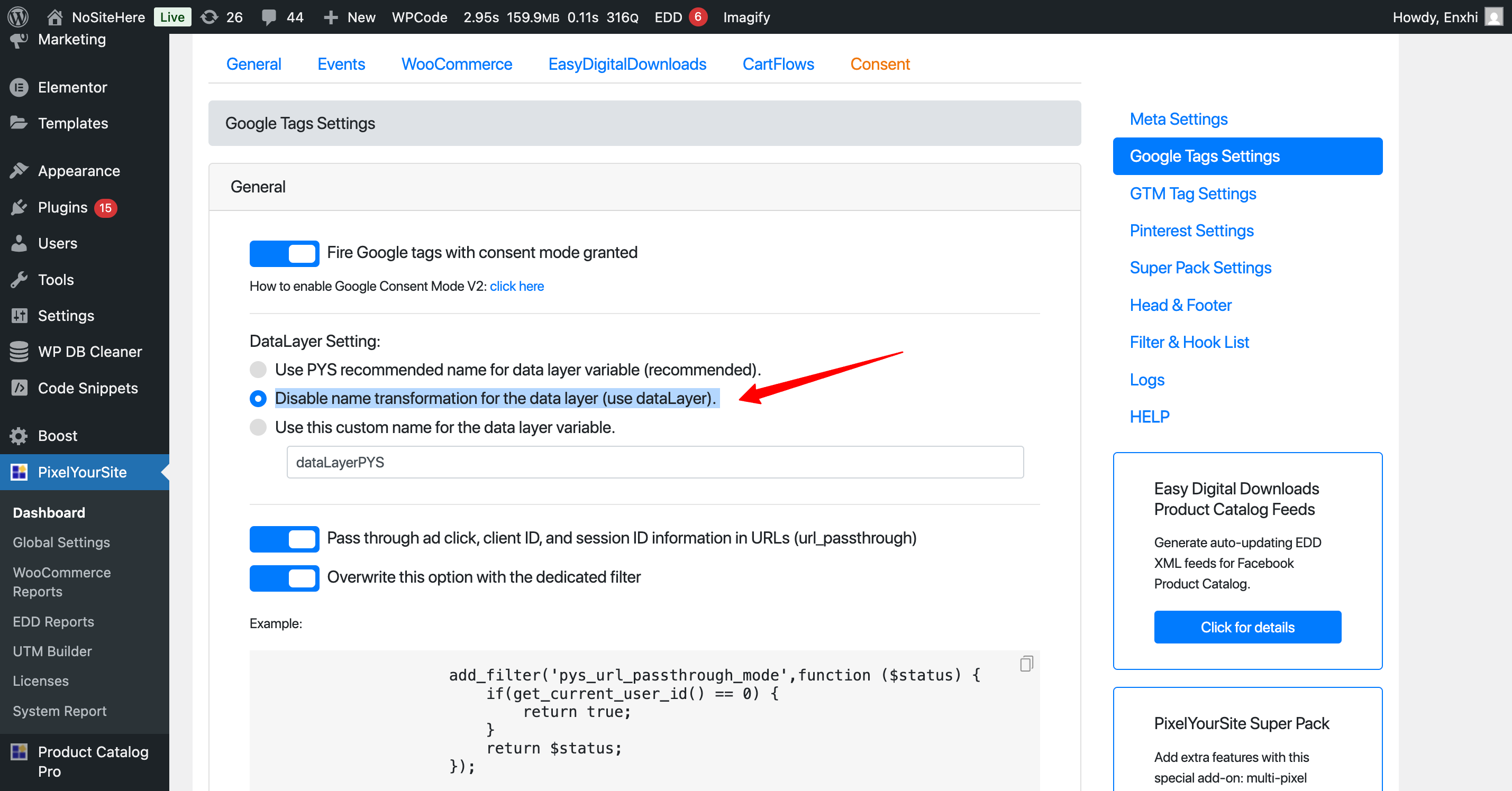
Task: Click the 'Click for details' button
Action: click(1247, 627)
